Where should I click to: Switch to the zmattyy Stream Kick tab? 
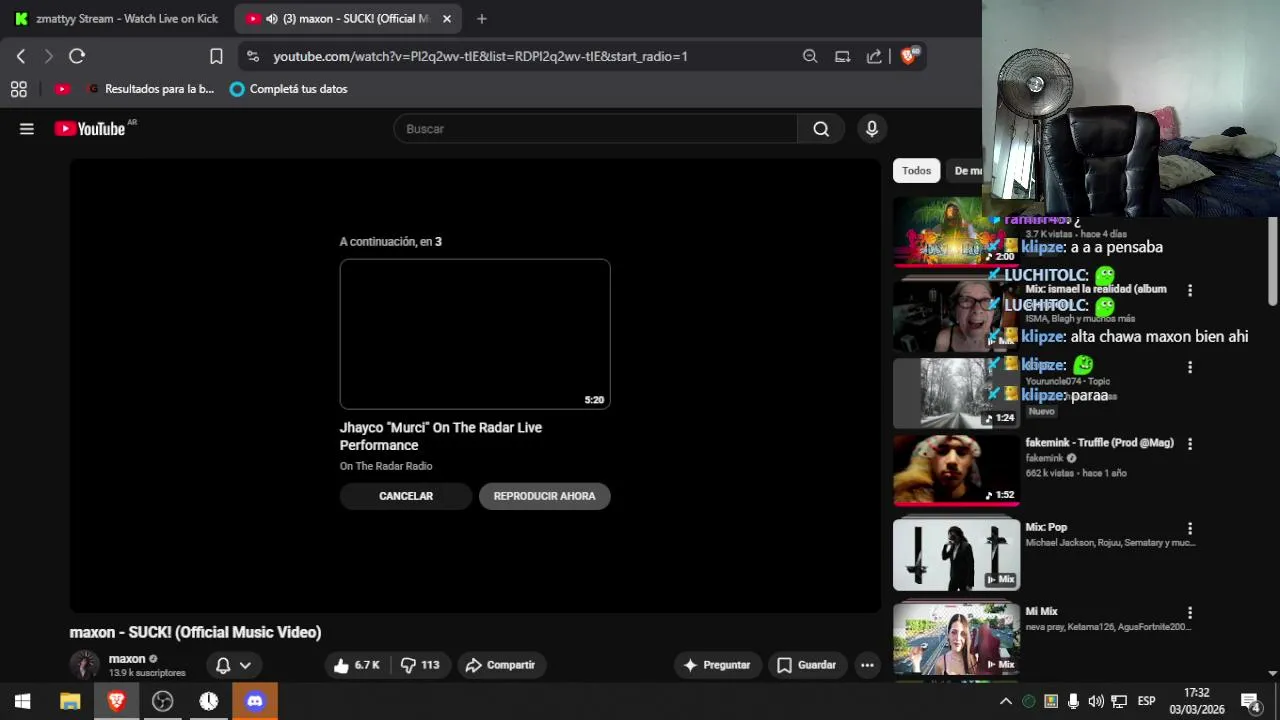117,19
